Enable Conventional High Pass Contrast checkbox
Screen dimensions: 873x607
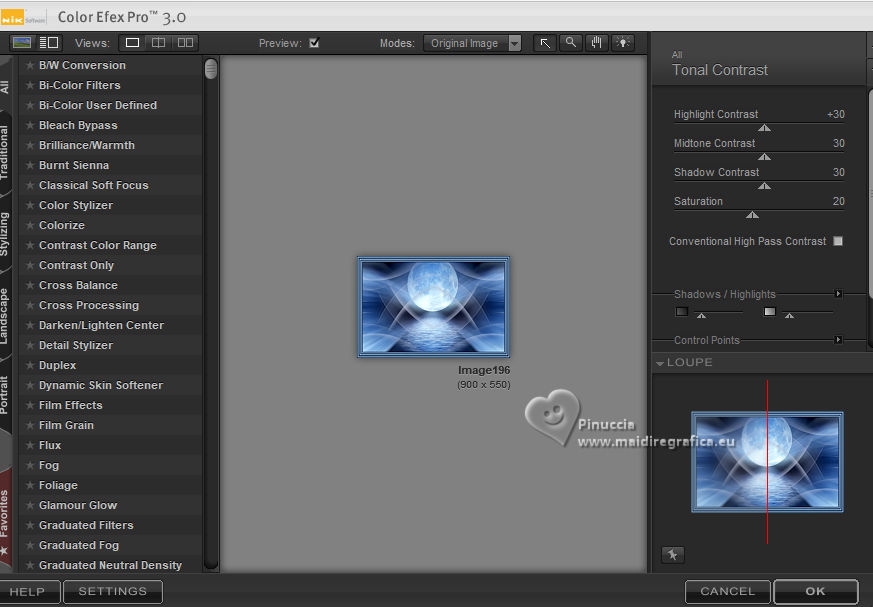[838, 241]
